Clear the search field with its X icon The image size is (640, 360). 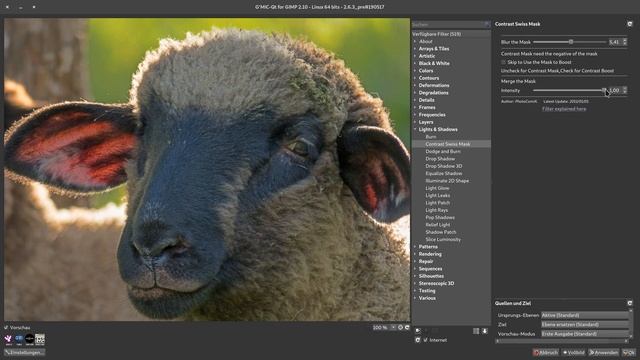click(487, 24)
